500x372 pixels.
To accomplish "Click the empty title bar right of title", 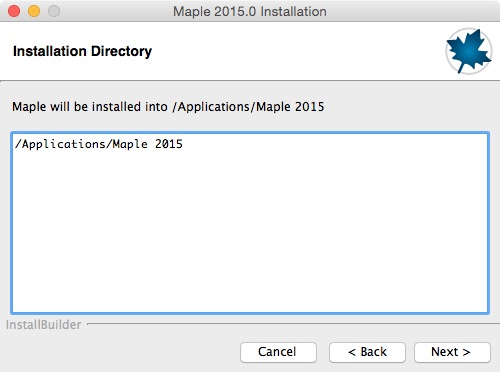I will (x=413, y=11).
